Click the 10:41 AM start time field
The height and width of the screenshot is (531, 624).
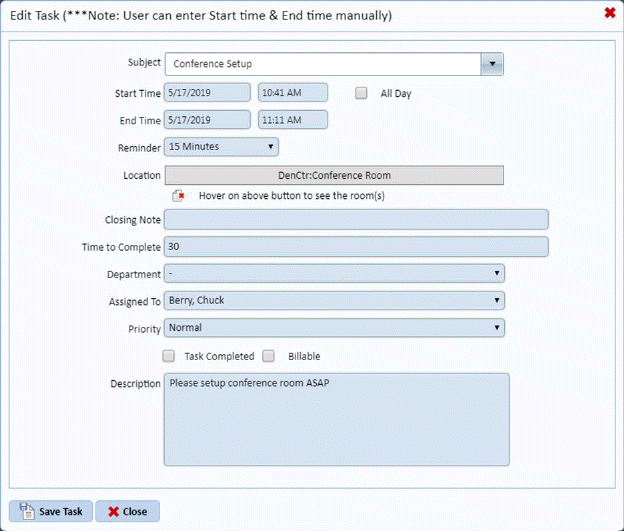point(293,93)
